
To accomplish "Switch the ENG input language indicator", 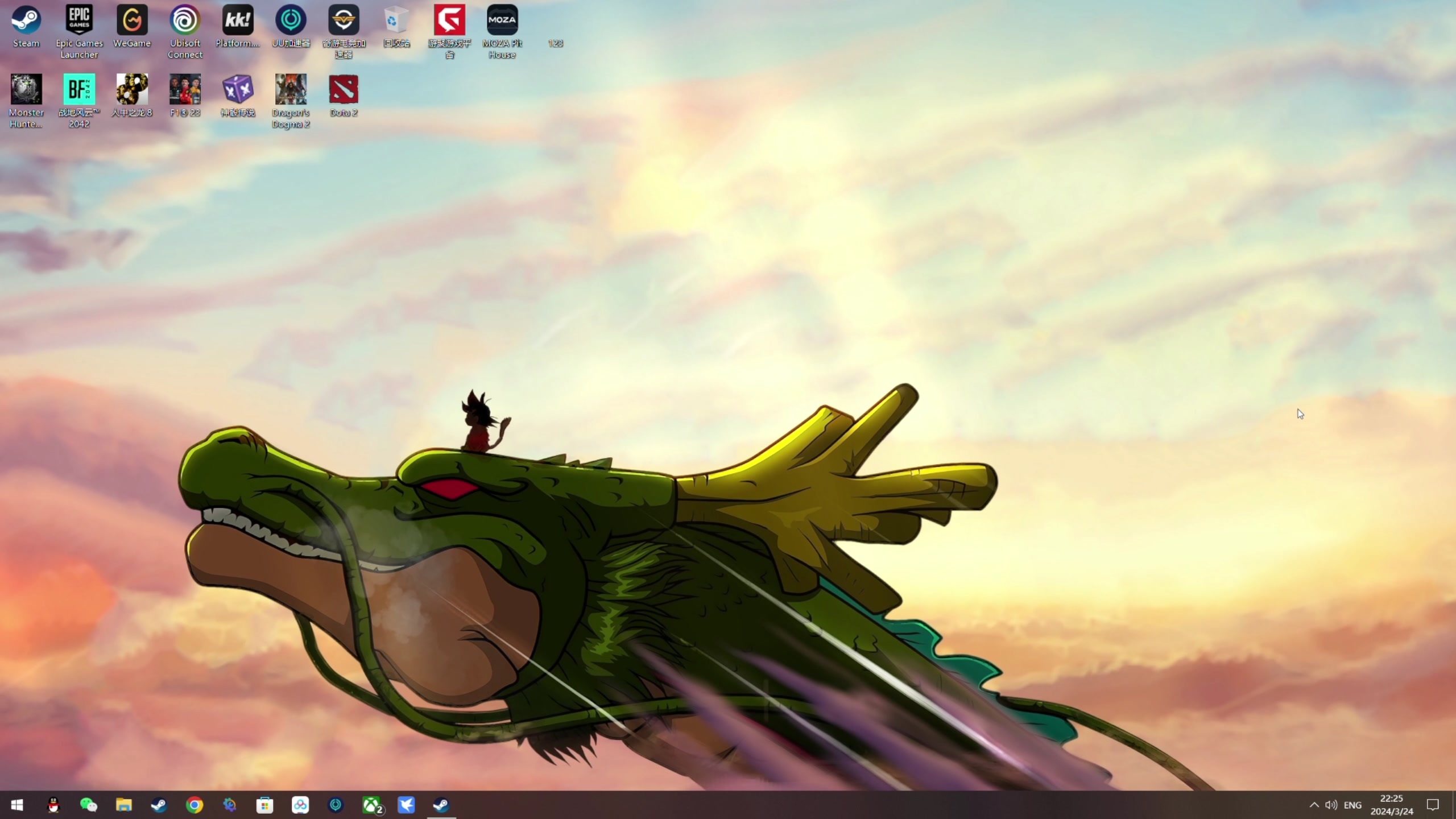I will tap(1352, 805).
